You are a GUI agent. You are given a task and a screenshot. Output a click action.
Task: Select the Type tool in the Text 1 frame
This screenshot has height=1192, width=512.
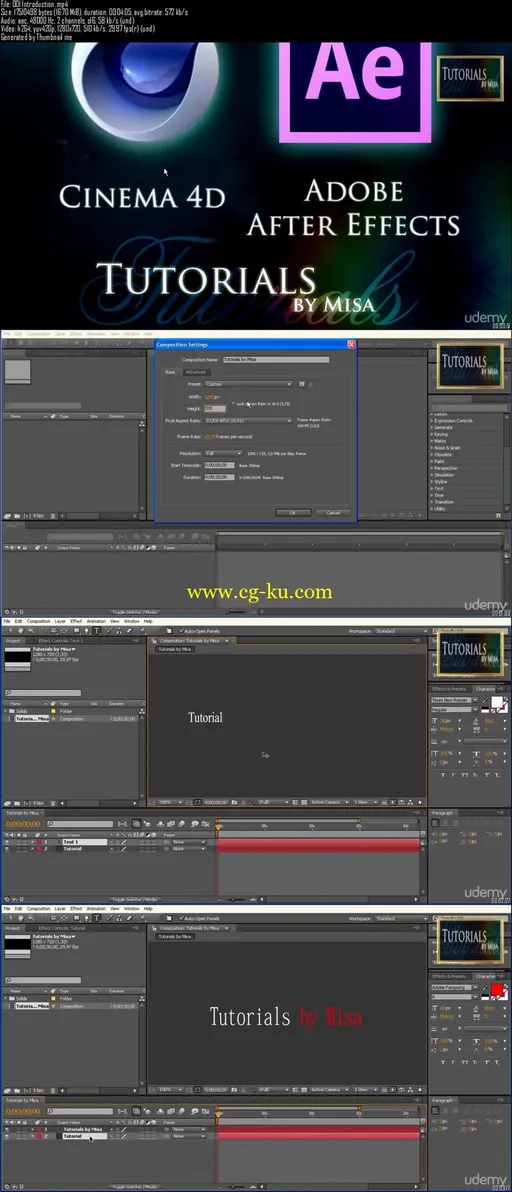(x=96, y=630)
